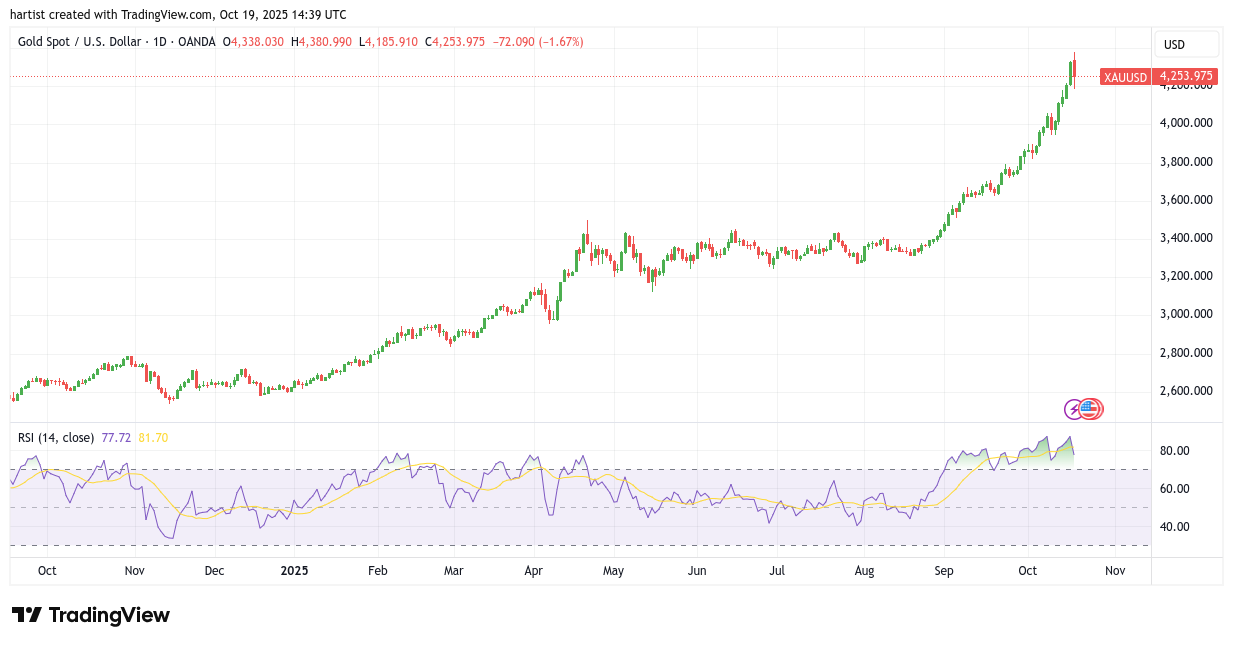Click the TradingView logo at bottom left
This screenshot has height=645, width=1233.
pos(91,615)
